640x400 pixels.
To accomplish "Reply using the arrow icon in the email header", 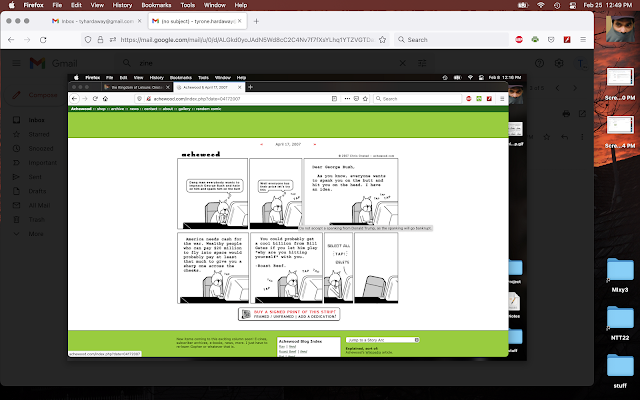I will pos(564,137).
